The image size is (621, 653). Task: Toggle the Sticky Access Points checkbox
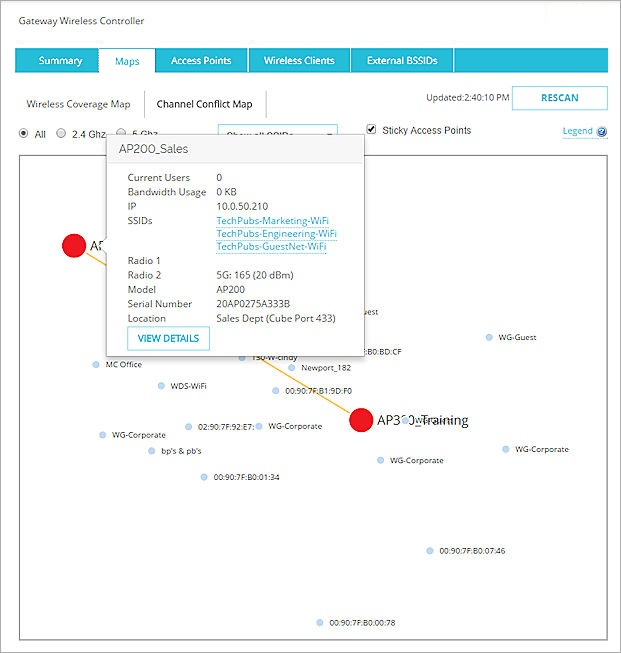click(x=372, y=130)
